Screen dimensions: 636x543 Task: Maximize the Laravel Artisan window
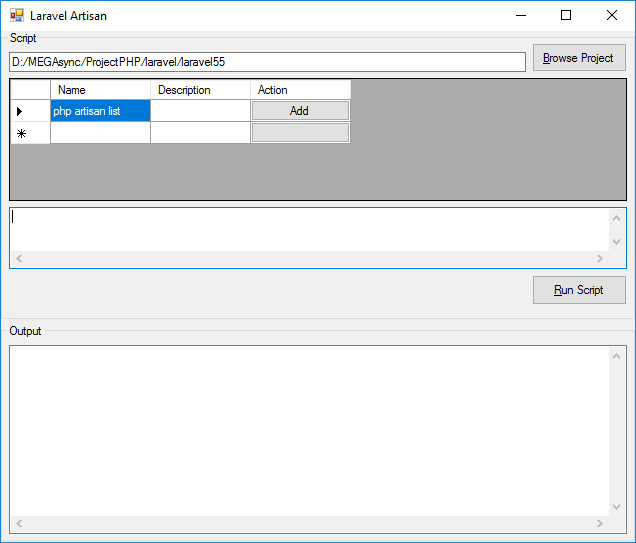point(566,15)
